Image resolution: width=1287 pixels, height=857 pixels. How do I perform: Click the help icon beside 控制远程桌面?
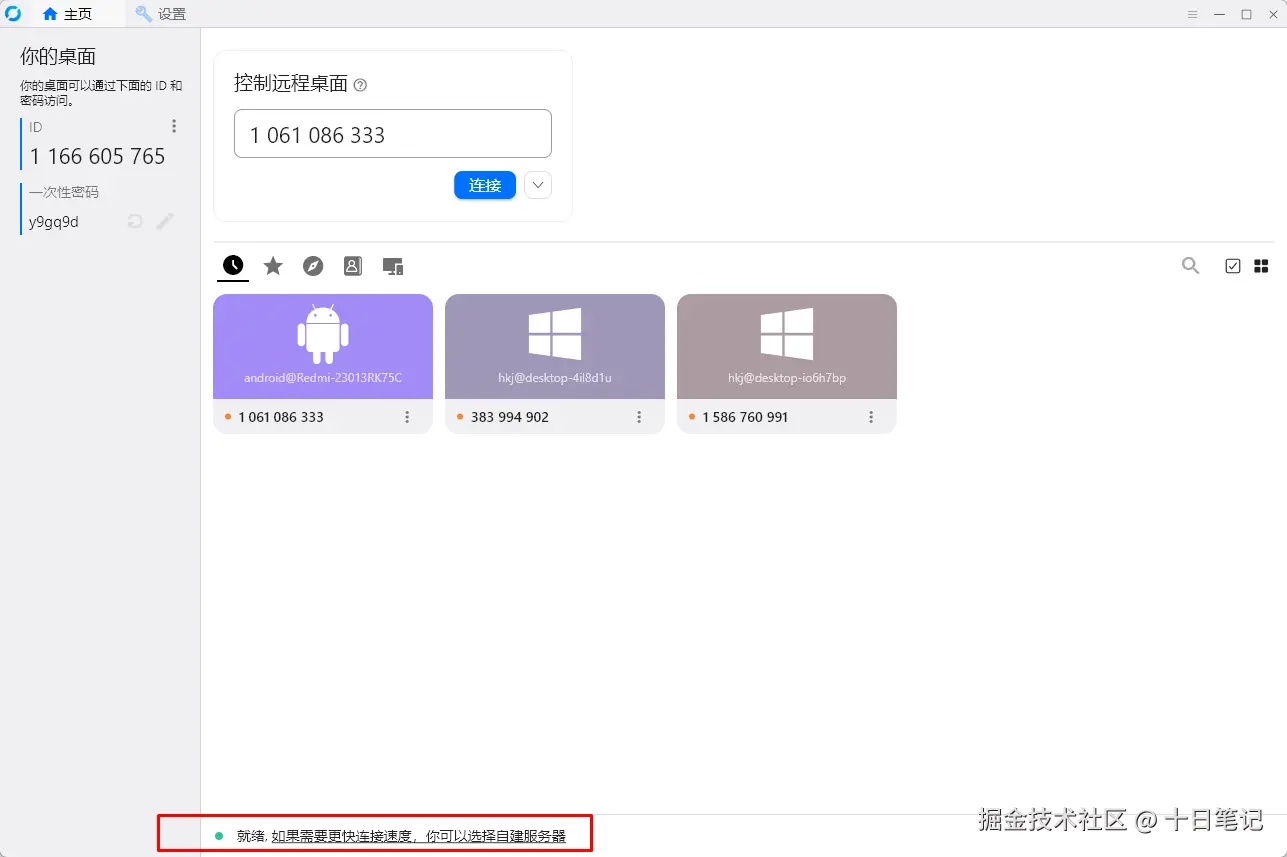click(361, 85)
